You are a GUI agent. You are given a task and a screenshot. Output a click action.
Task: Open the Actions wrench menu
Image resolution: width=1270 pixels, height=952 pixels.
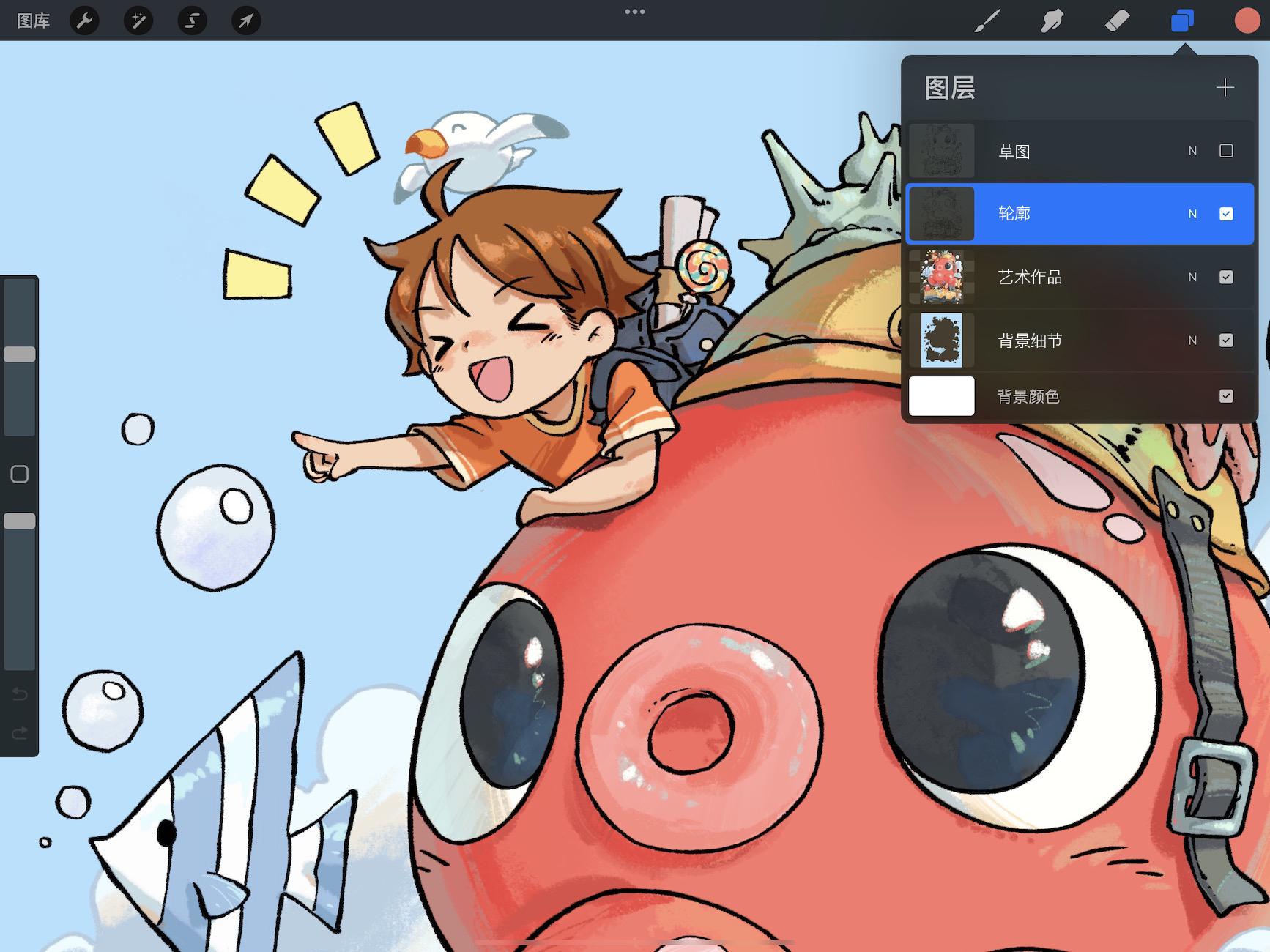84,21
